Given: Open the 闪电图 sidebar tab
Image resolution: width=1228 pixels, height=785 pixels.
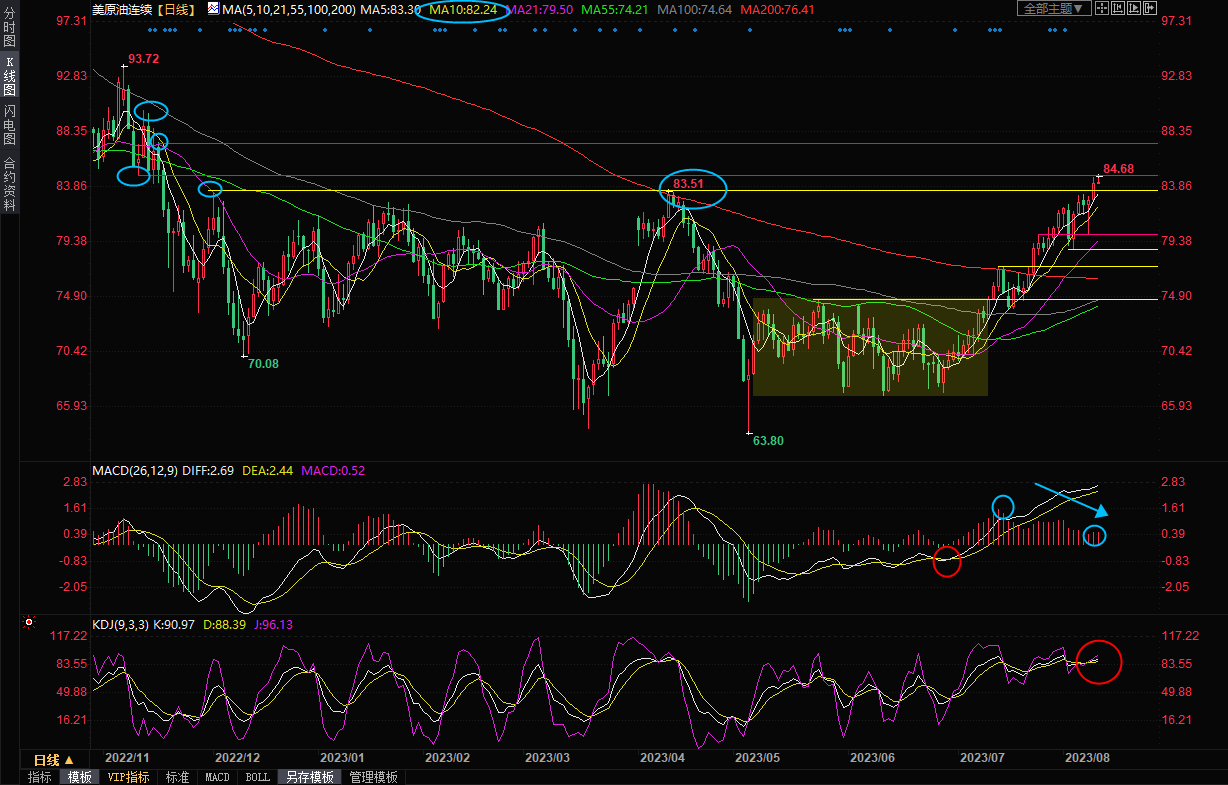Looking at the screenshot, I should coord(9,124).
